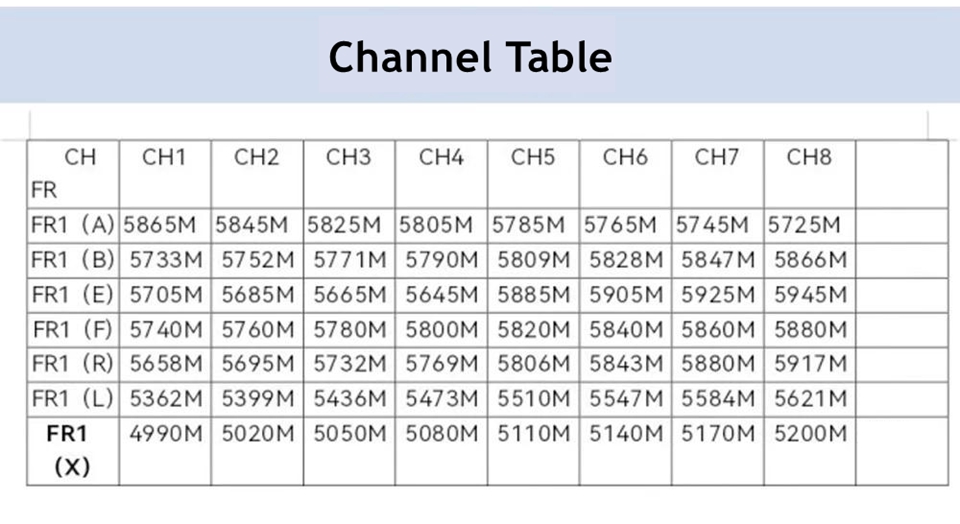Screen dimensions: 960x524
Task: Select the CH8 column header
Action: (809, 157)
